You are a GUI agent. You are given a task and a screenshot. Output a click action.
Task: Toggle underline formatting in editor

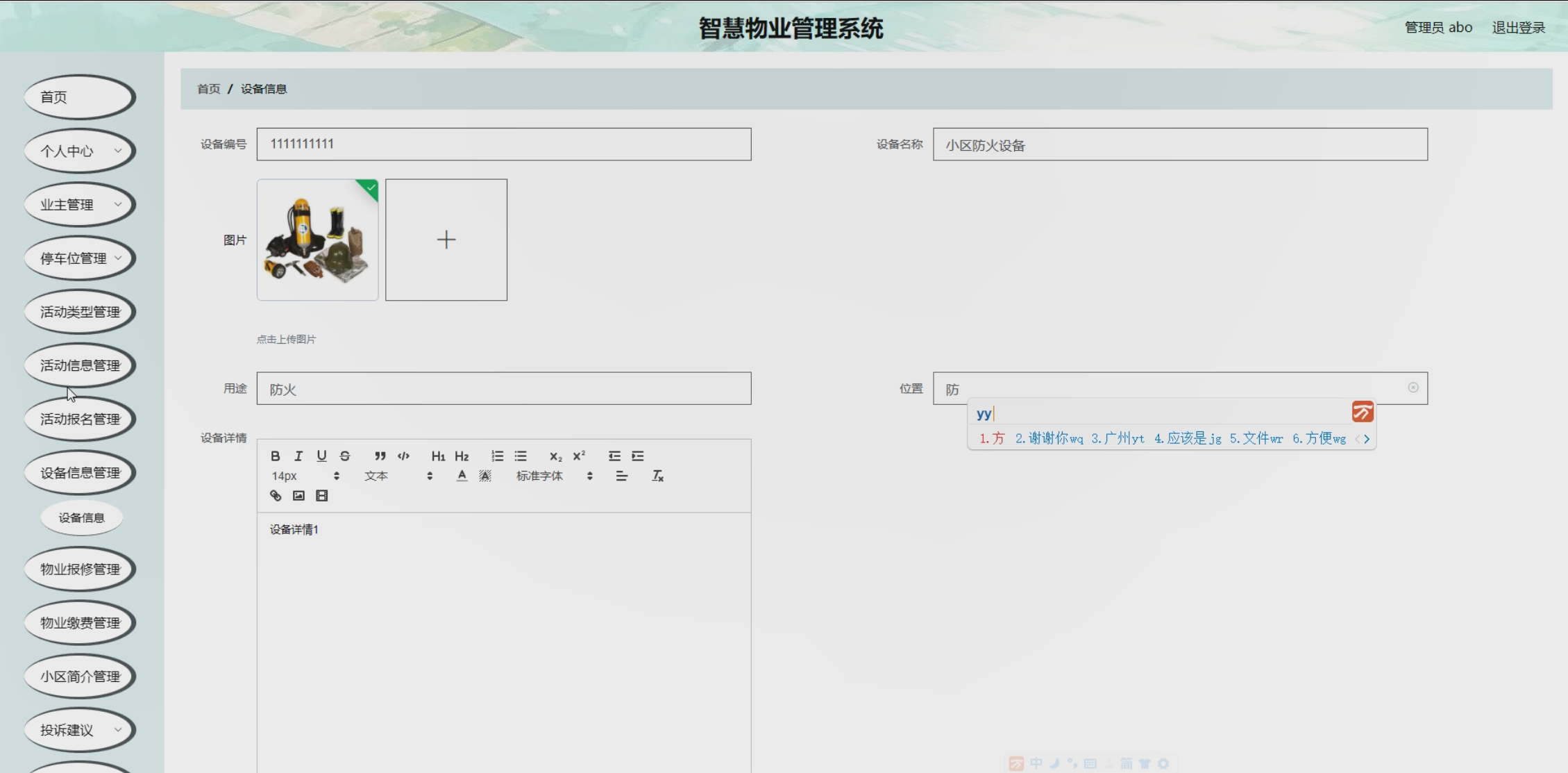[321, 456]
